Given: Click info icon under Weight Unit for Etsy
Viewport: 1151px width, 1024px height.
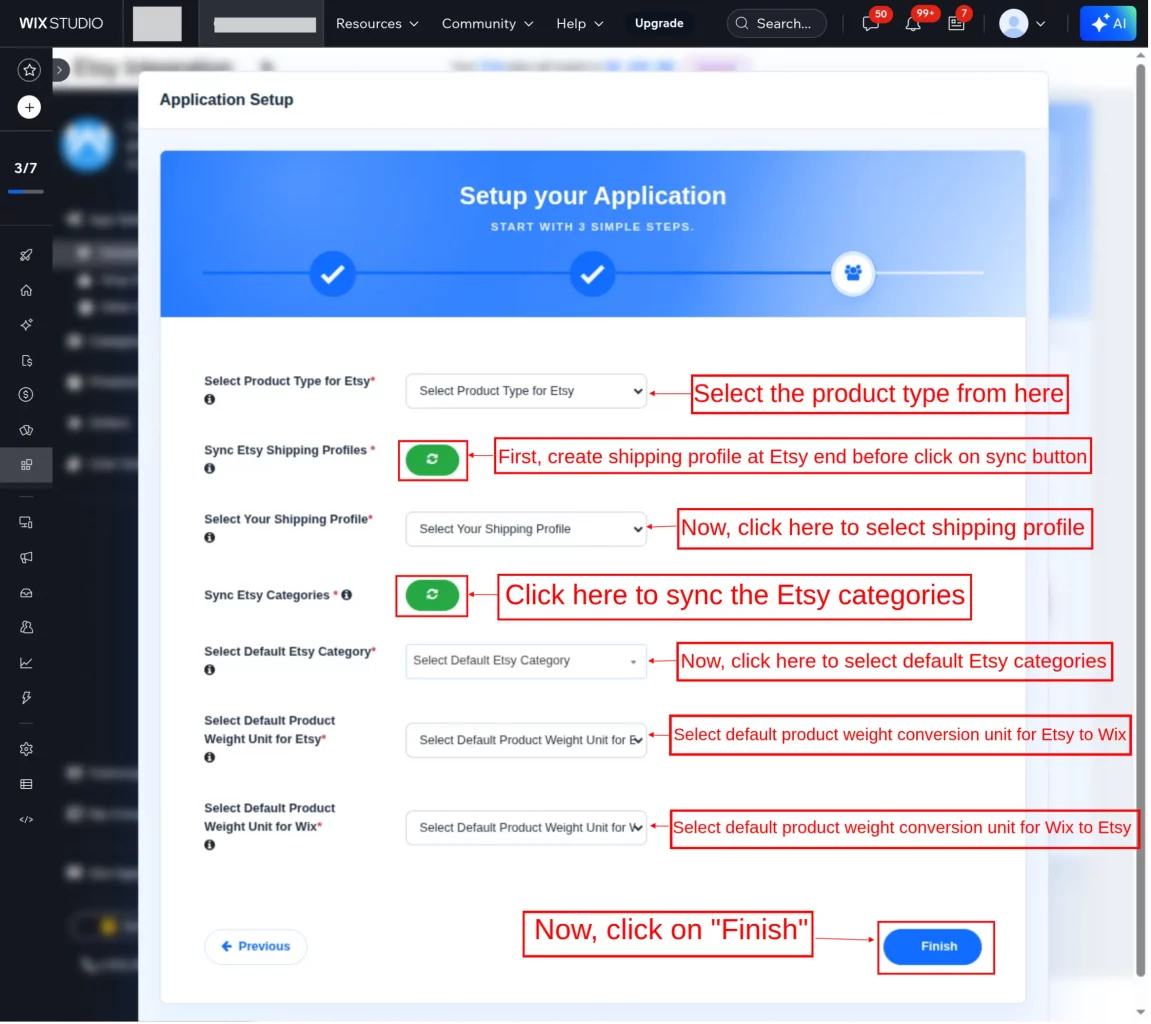Looking at the screenshot, I should (x=210, y=758).
